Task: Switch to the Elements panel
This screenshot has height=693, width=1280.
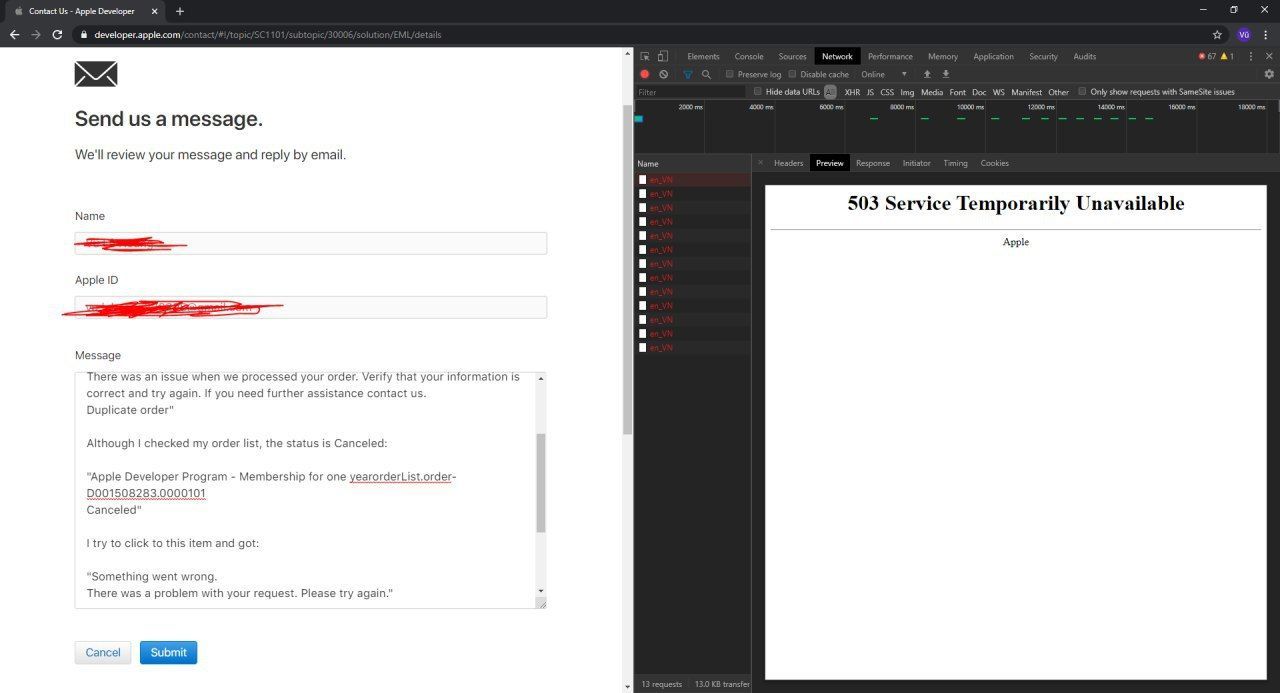Action: [x=703, y=56]
